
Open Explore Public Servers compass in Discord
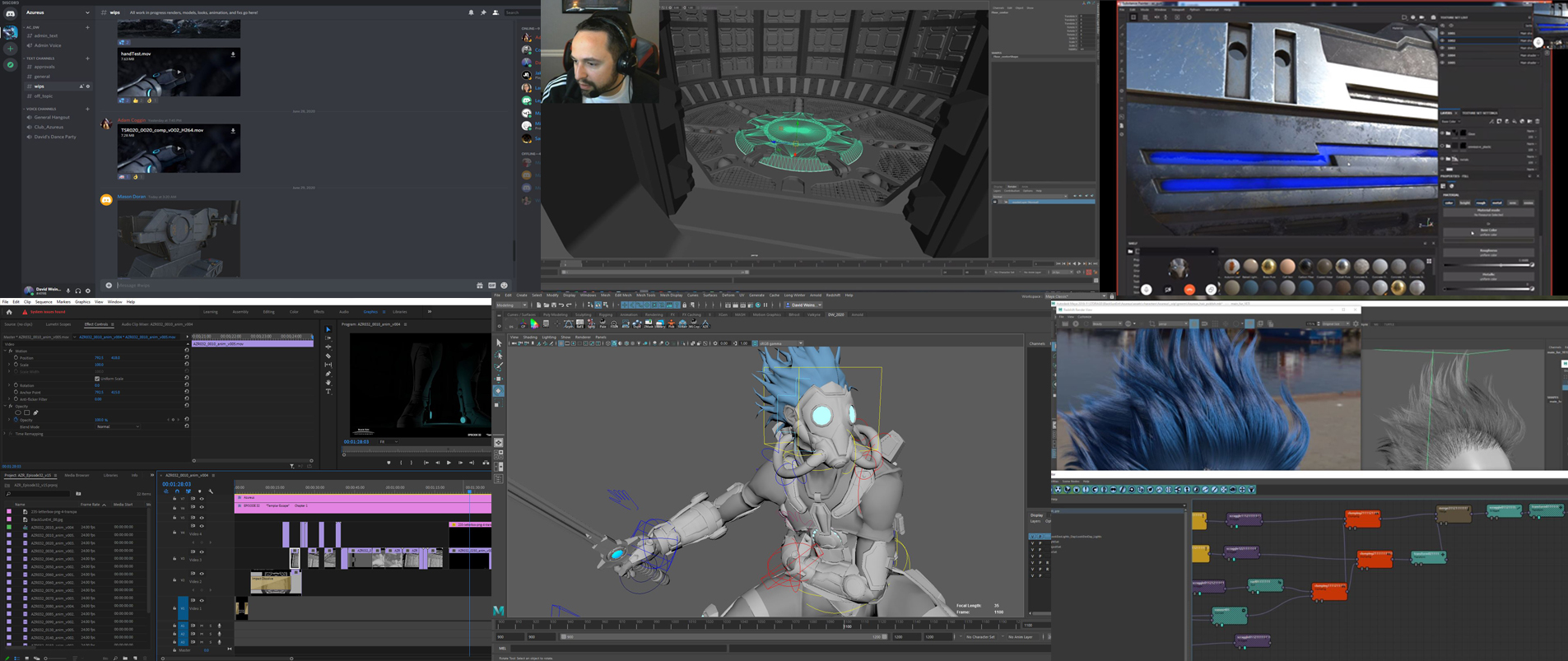(x=10, y=65)
